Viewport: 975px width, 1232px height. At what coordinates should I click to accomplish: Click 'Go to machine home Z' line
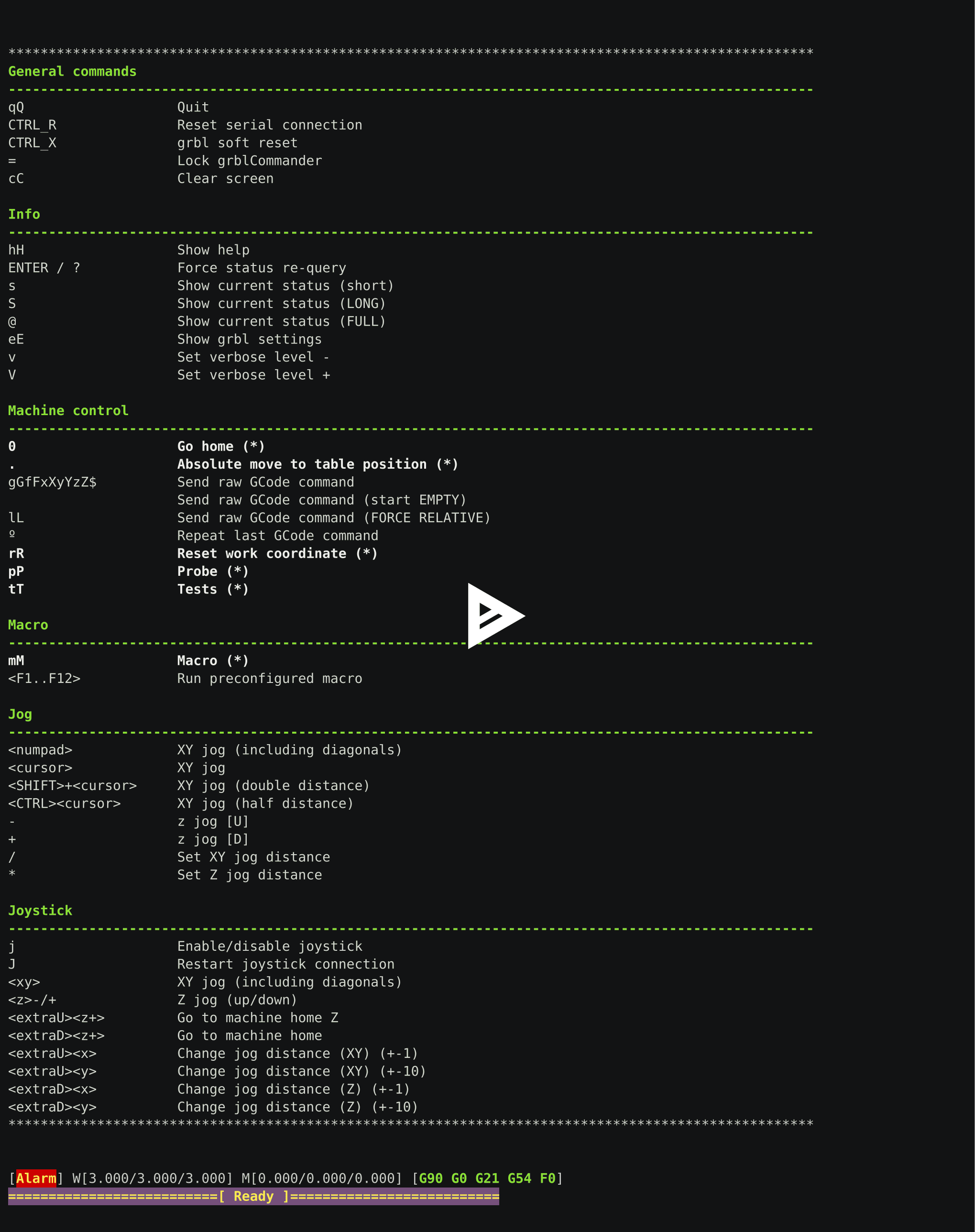257,1018
